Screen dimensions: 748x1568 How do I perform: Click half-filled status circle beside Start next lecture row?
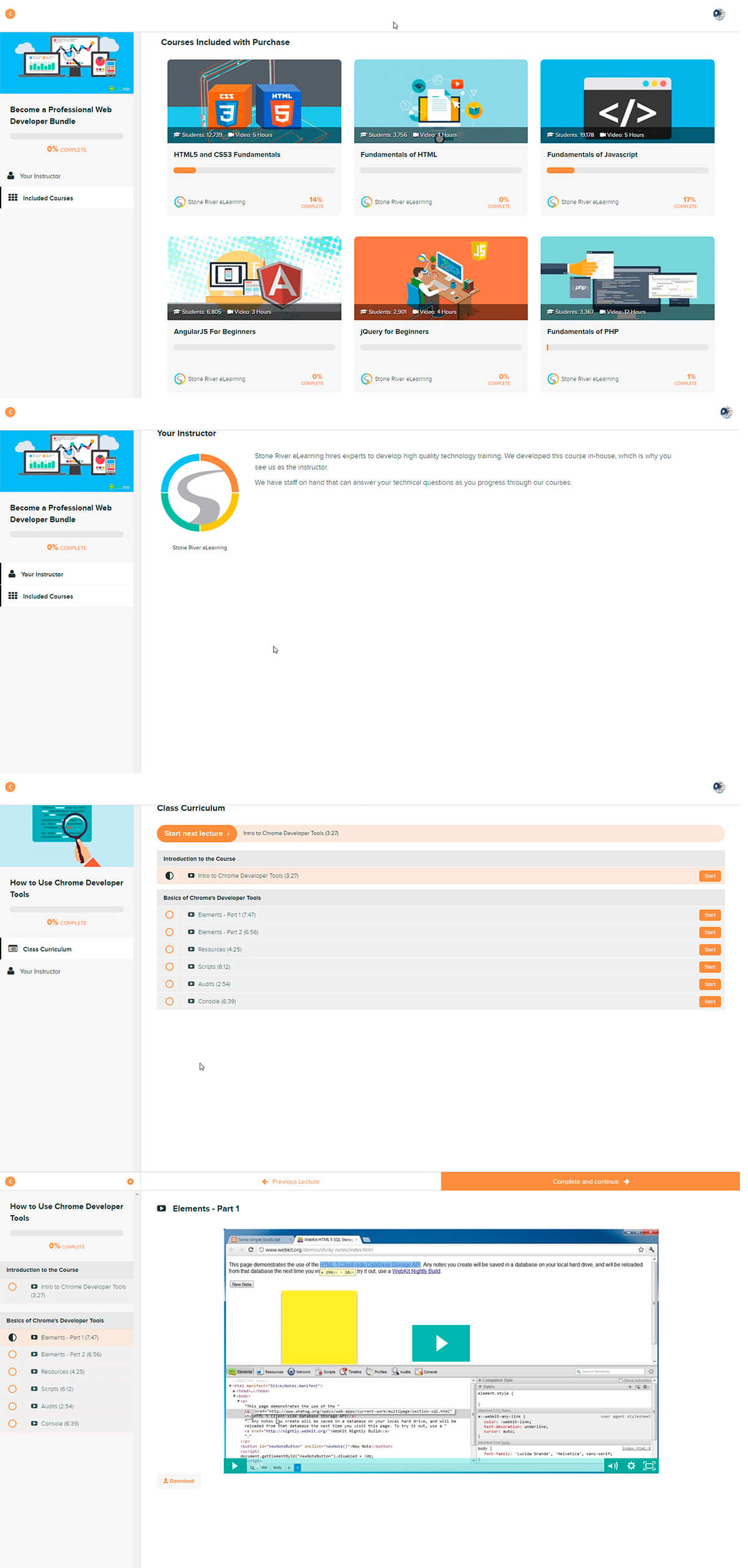click(169, 876)
